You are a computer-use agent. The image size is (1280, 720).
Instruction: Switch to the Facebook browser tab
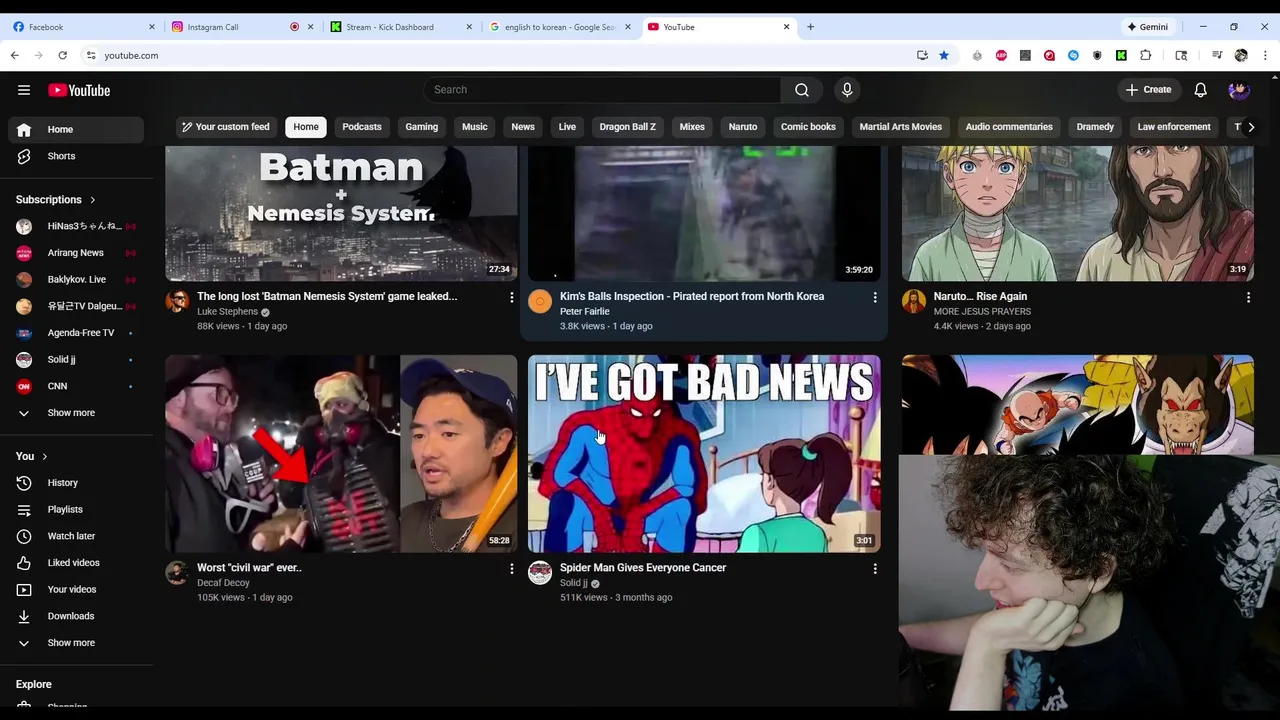pos(82,27)
